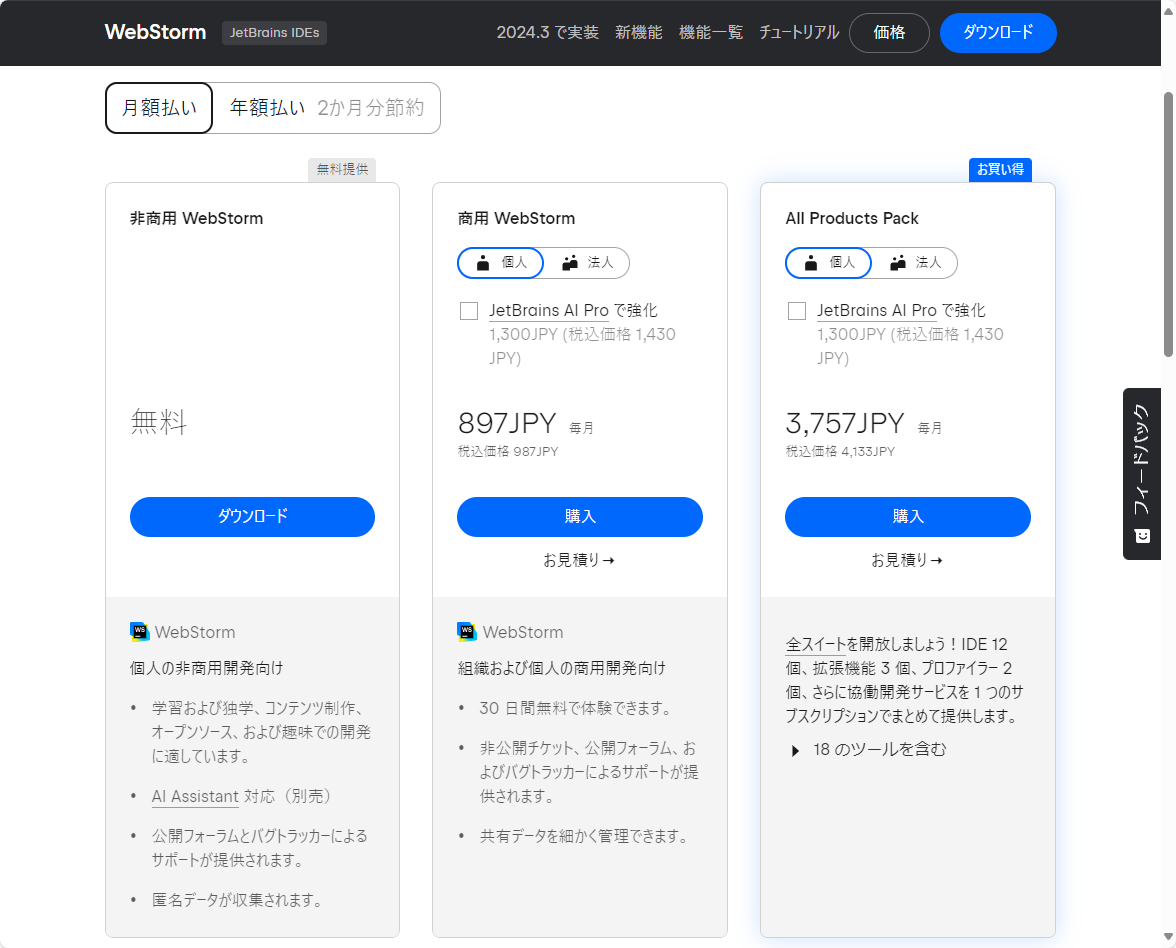1176x948 pixels.
Task: Click 共有データを細かく管理できます text
Action: pos(585,836)
